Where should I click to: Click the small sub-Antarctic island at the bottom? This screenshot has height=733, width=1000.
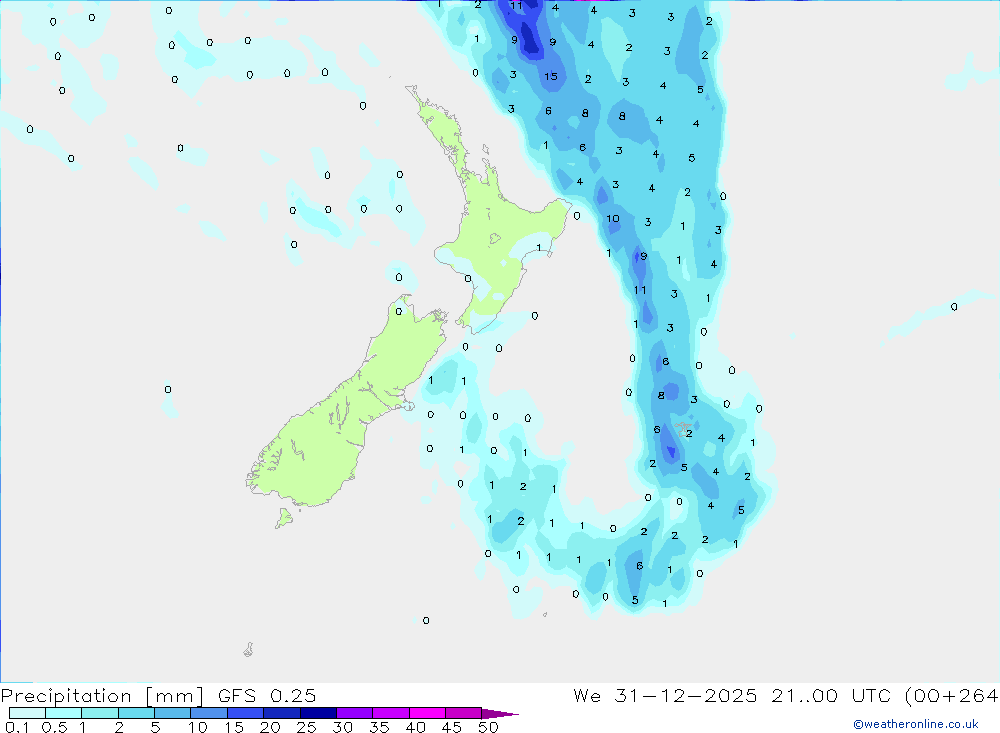[x=249, y=649]
